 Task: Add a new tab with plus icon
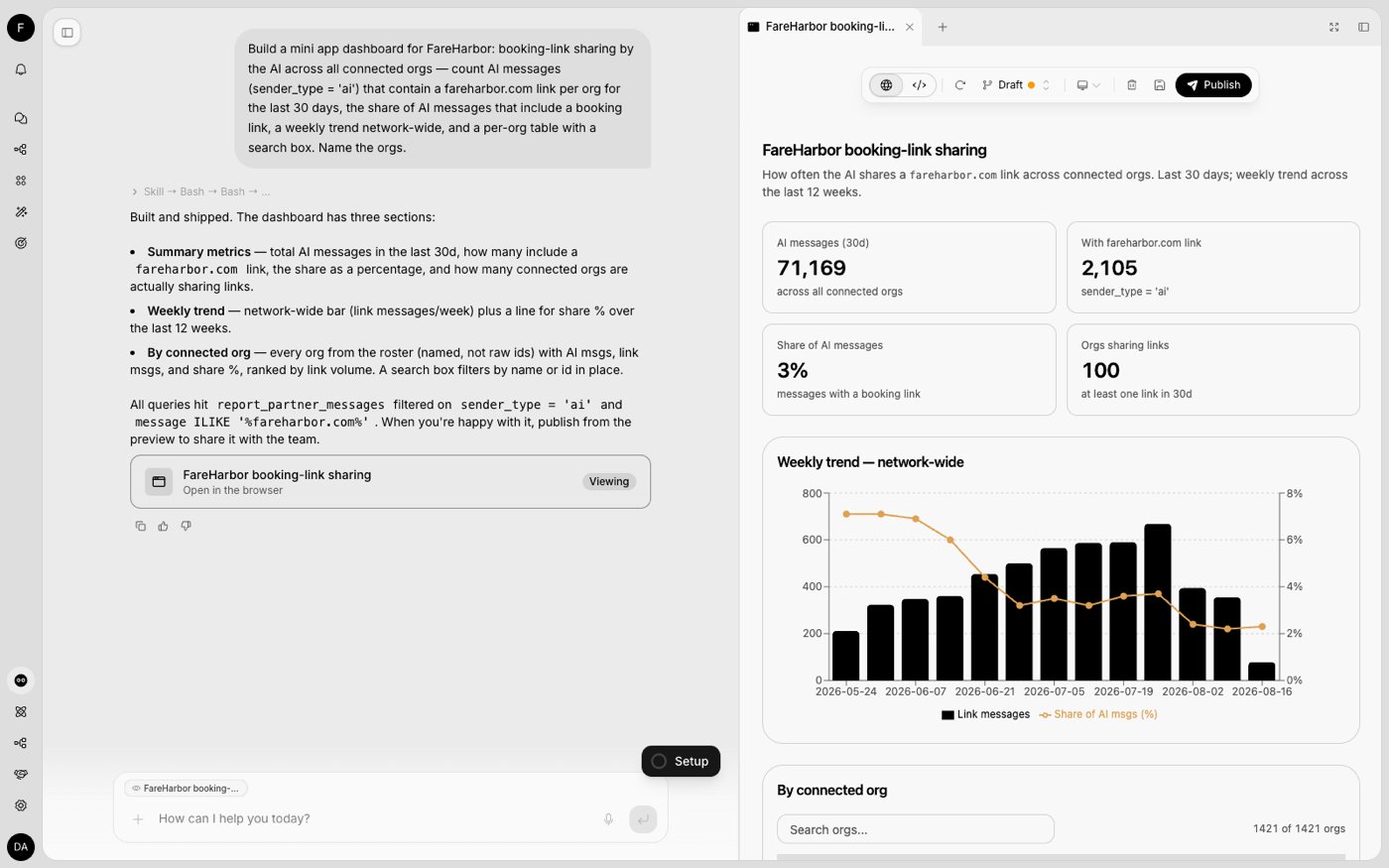(x=943, y=27)
